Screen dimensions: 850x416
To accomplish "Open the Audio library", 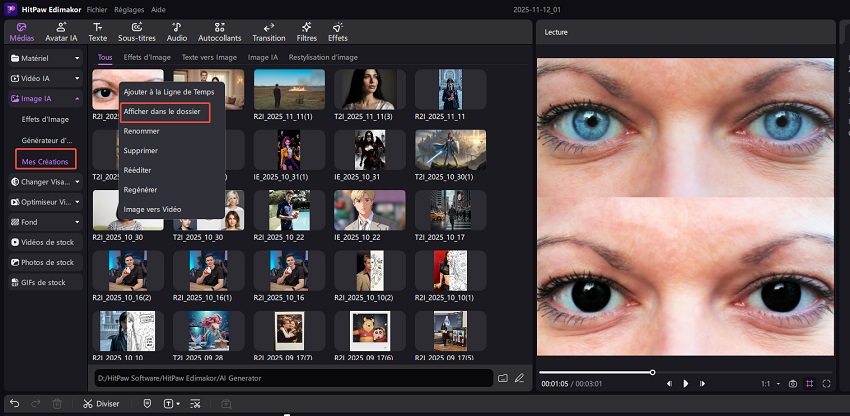I will coord(177,33).
